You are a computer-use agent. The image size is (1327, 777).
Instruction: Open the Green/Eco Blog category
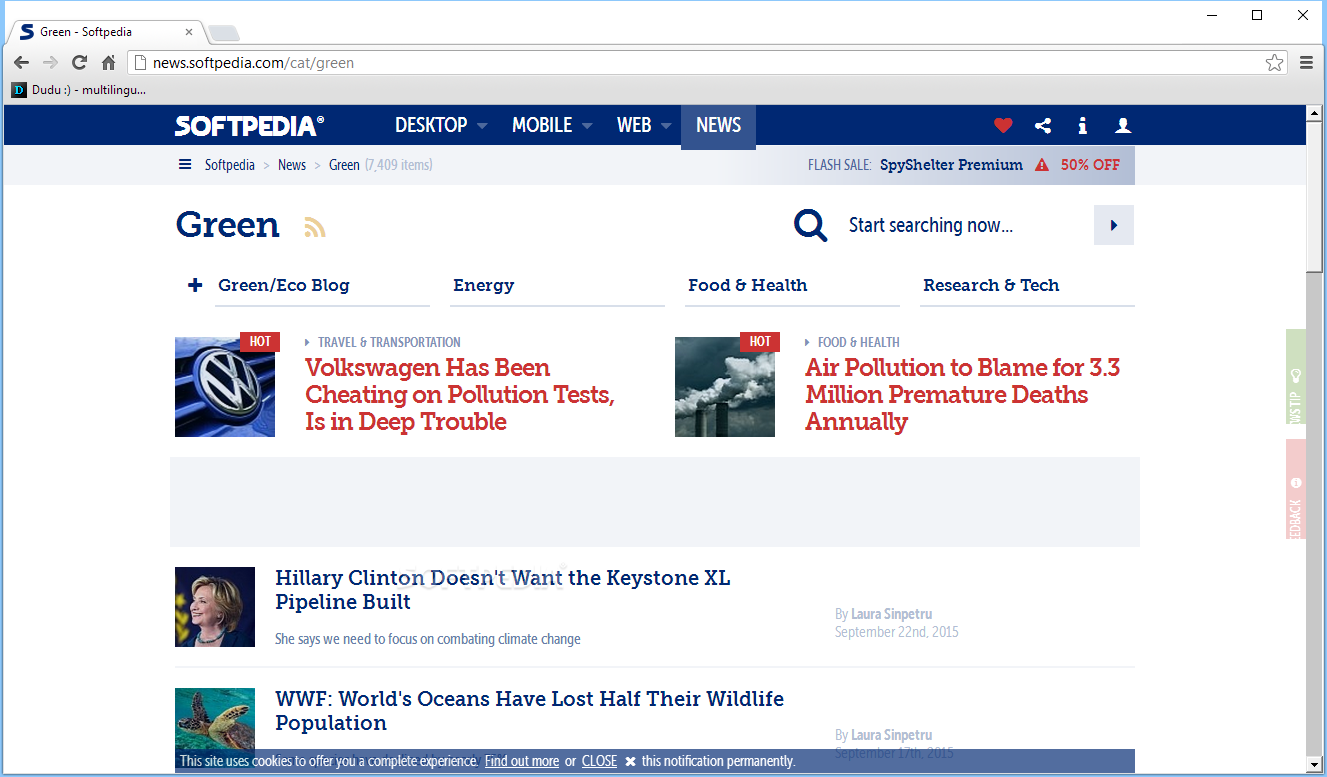284,285
